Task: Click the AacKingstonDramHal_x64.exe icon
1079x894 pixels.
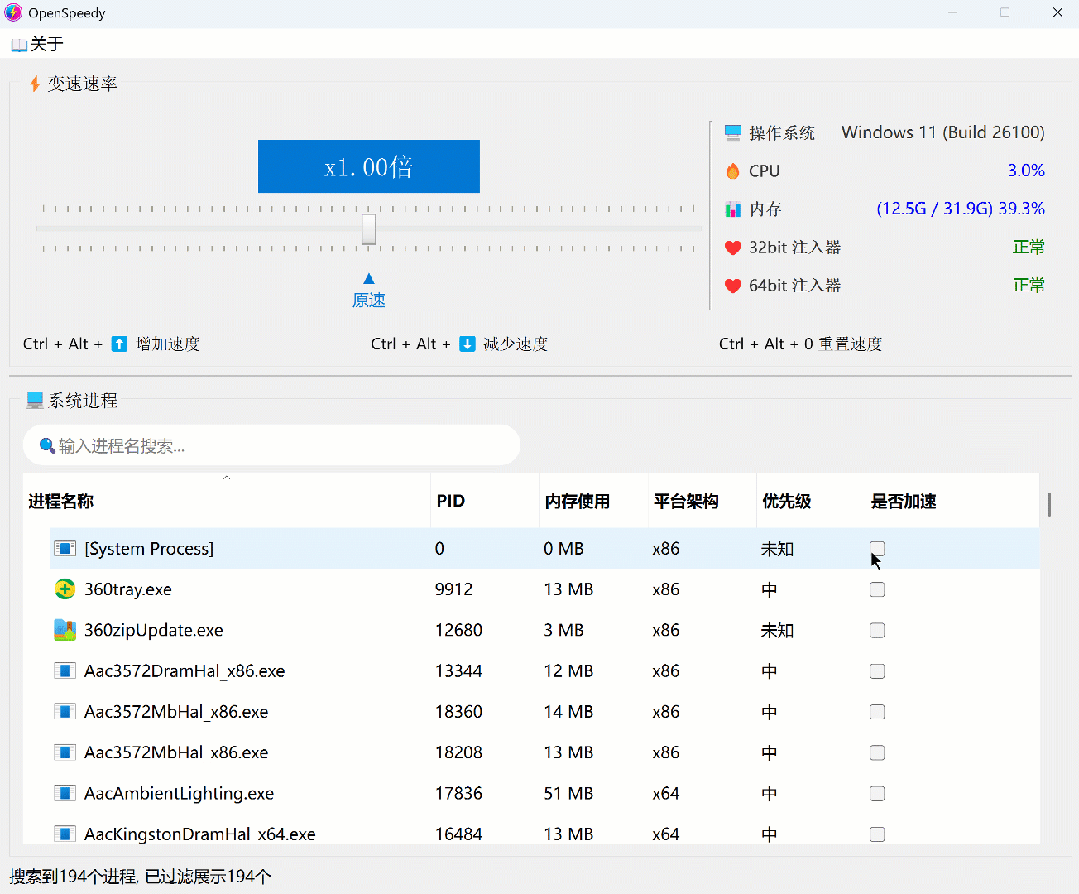Action: pyautogui.click(x=65, y=834)
